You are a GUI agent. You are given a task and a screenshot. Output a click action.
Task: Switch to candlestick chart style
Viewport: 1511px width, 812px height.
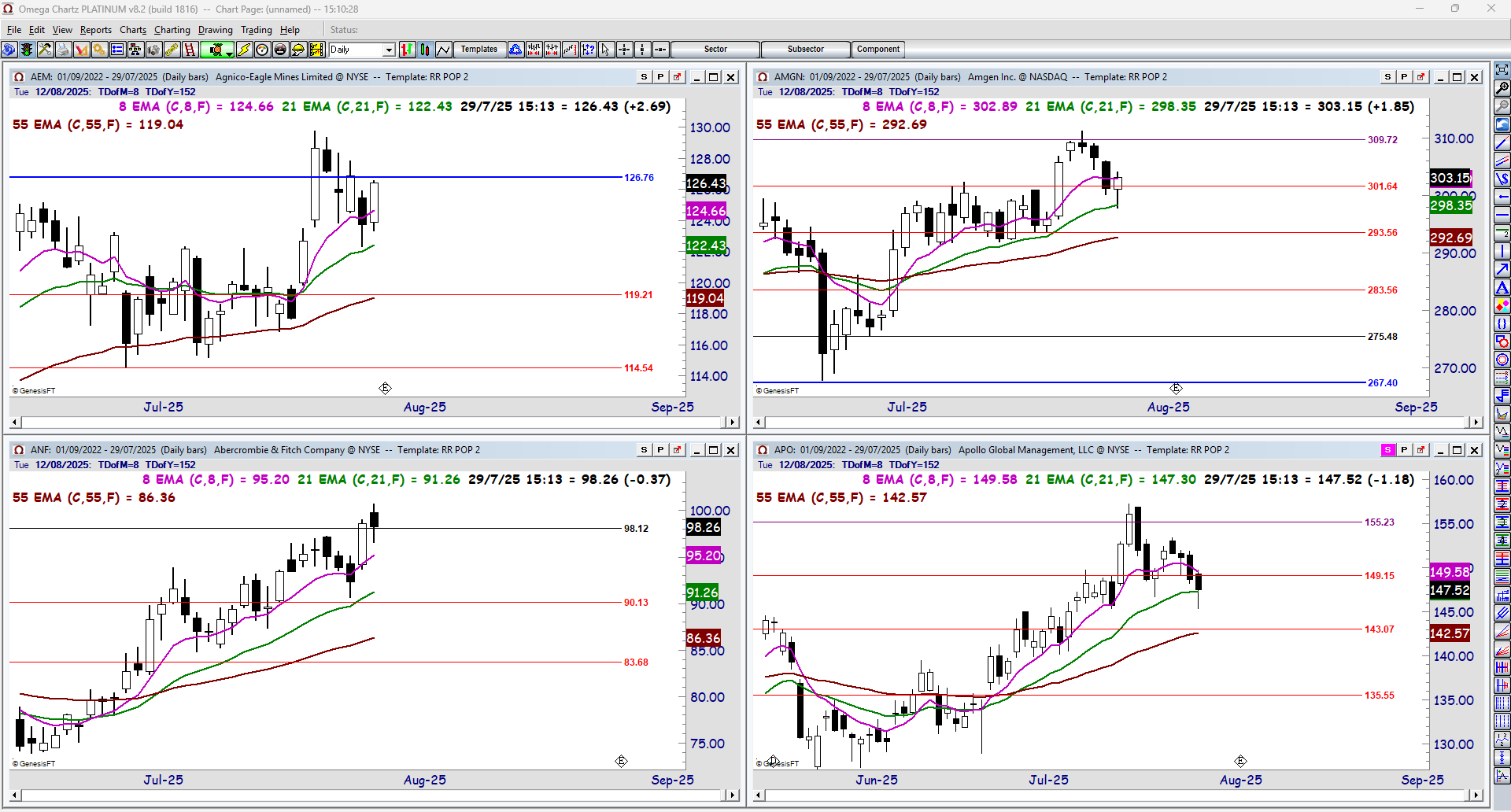tap(425, 50)
